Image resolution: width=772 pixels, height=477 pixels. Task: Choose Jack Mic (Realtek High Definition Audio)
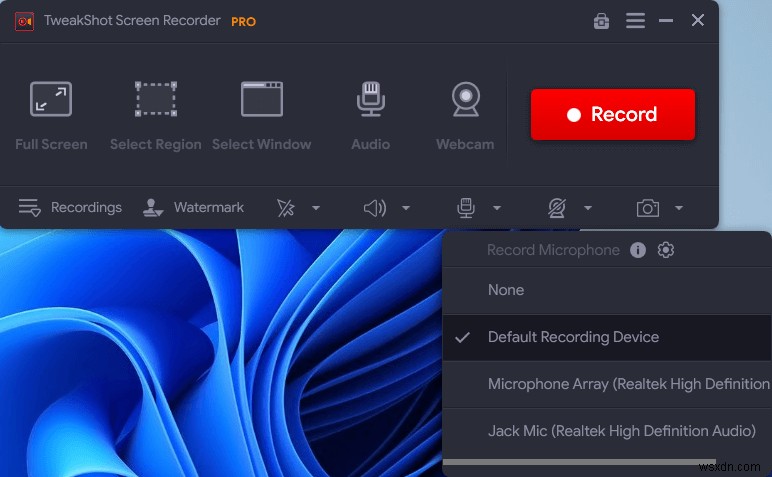(x=607, y=431)
